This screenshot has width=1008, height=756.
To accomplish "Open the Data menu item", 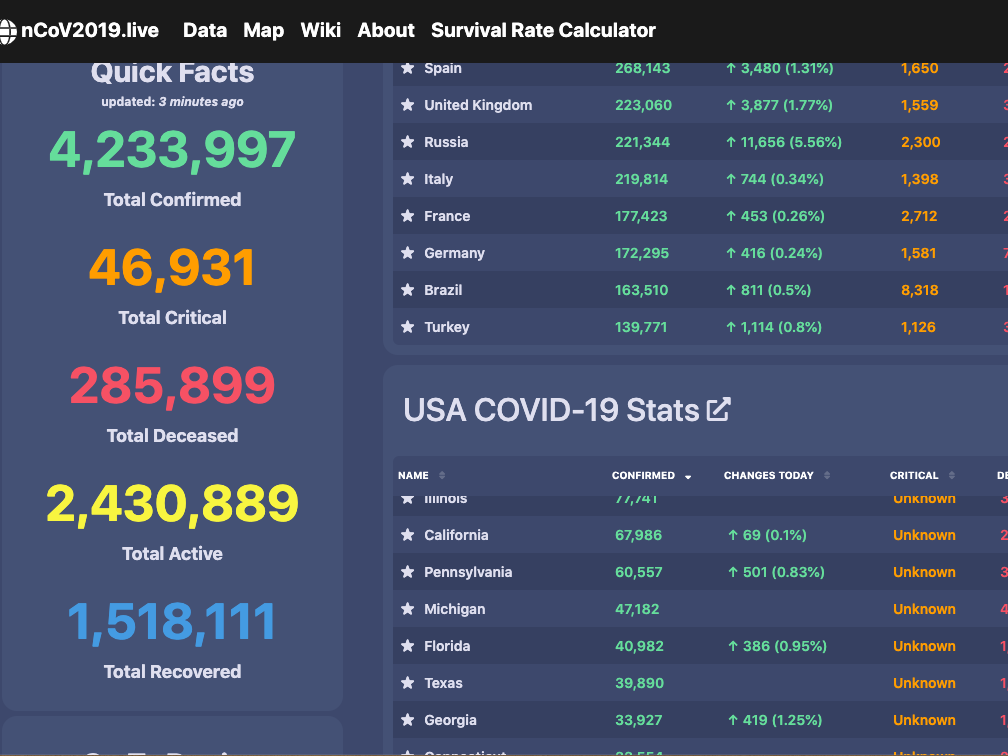I will (205, 31).
